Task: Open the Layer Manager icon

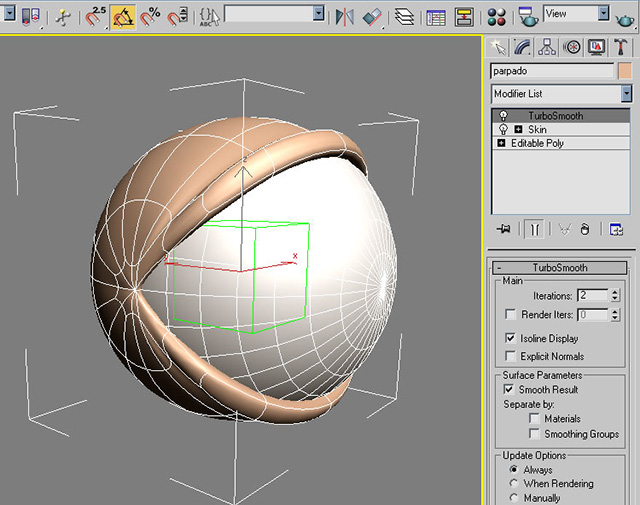Action: 404,17
